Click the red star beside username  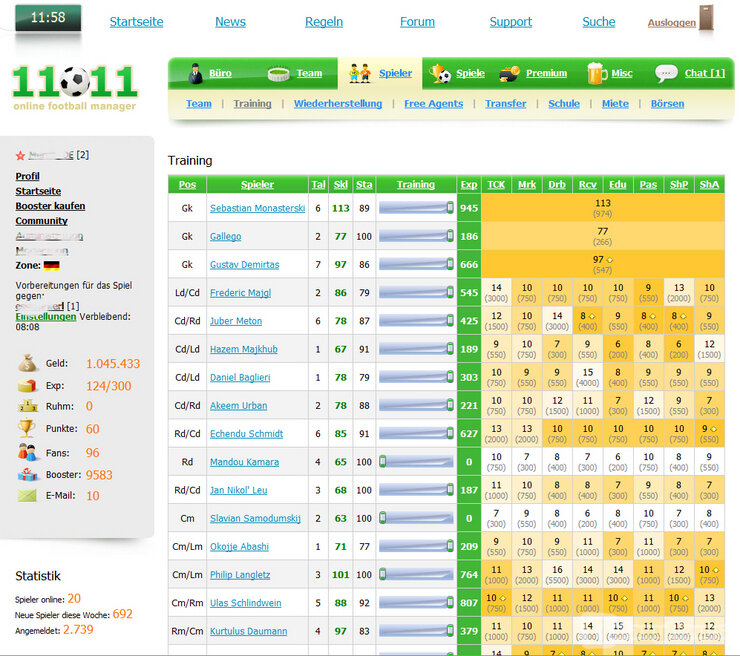pyautogui.click(x=20, y=155)
